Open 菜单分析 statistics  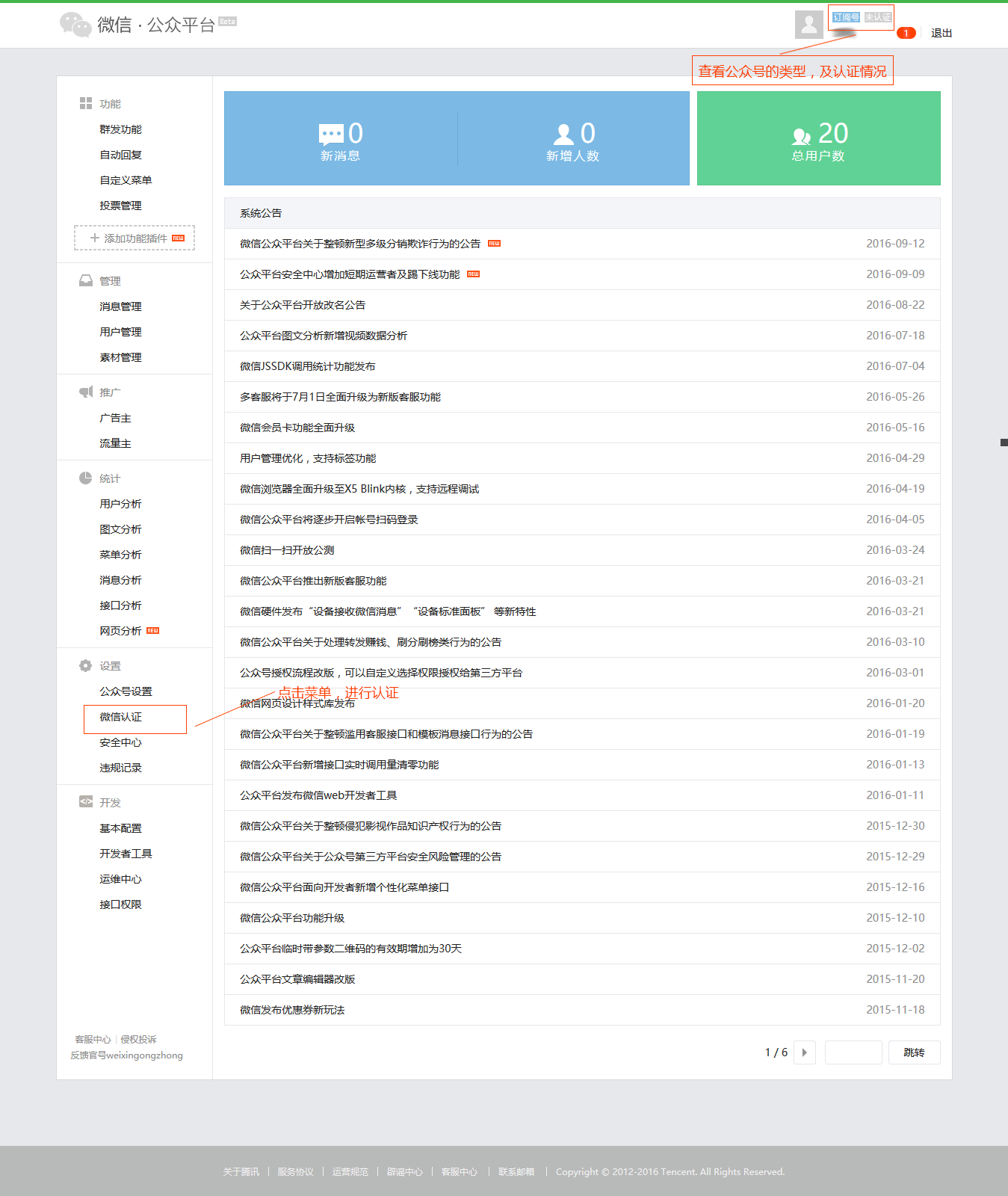[x=120, y=555]
